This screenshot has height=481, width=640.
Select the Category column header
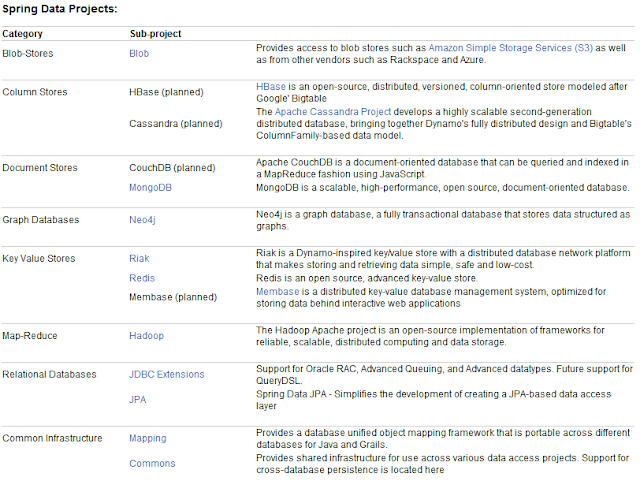[22, 34]
